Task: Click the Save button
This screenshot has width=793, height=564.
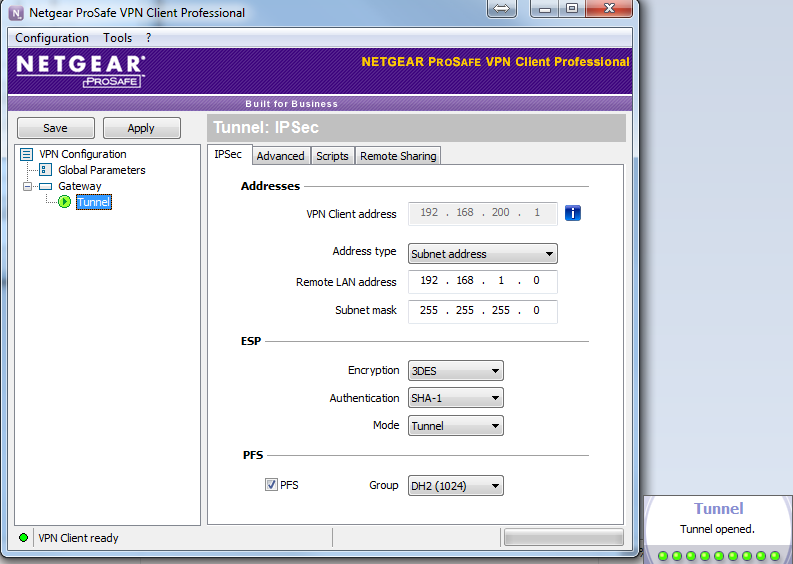Action: tap(56, 128)
